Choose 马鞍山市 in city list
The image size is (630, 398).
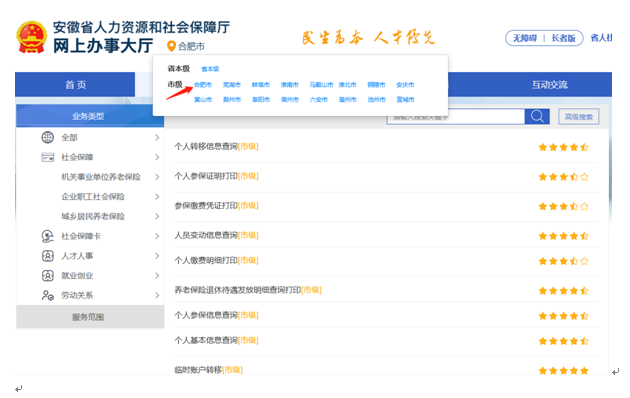[321, 85]
